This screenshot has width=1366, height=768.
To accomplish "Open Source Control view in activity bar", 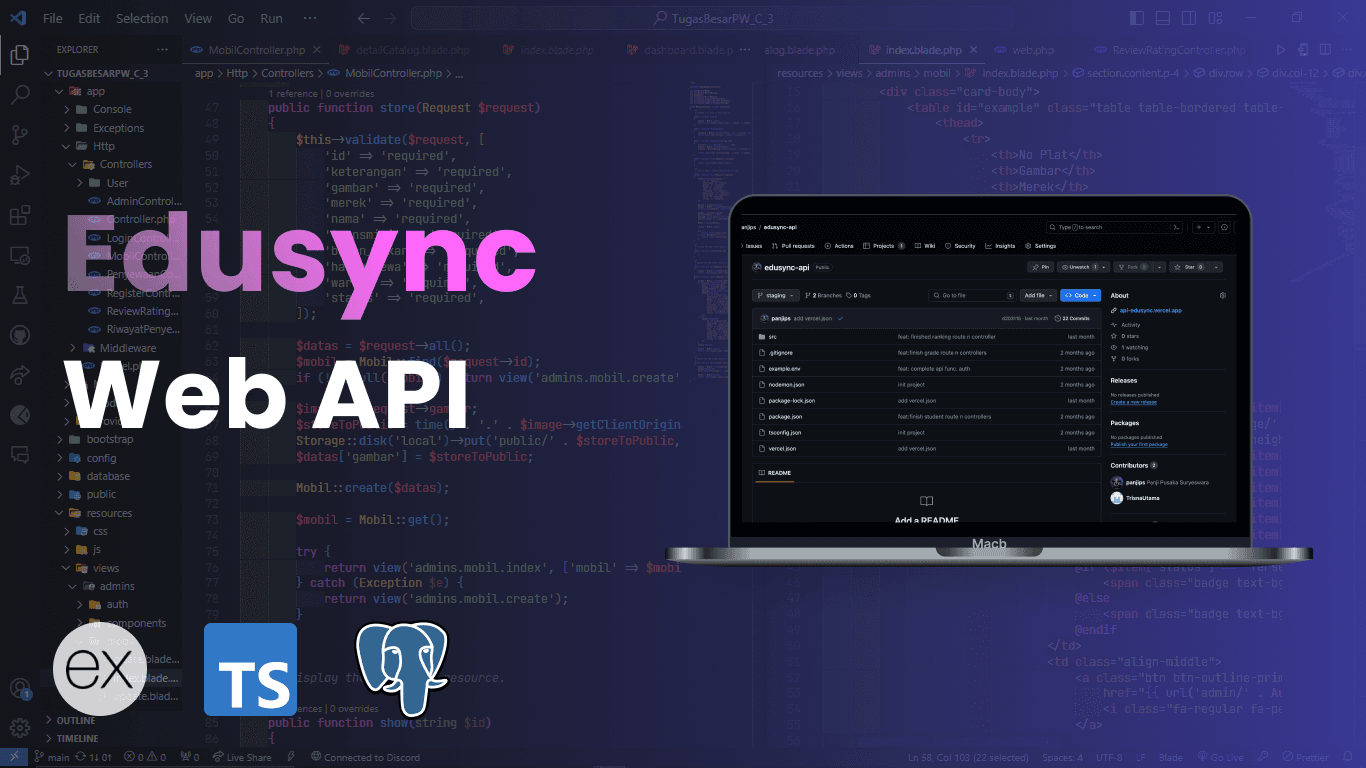I will [19, 135].
